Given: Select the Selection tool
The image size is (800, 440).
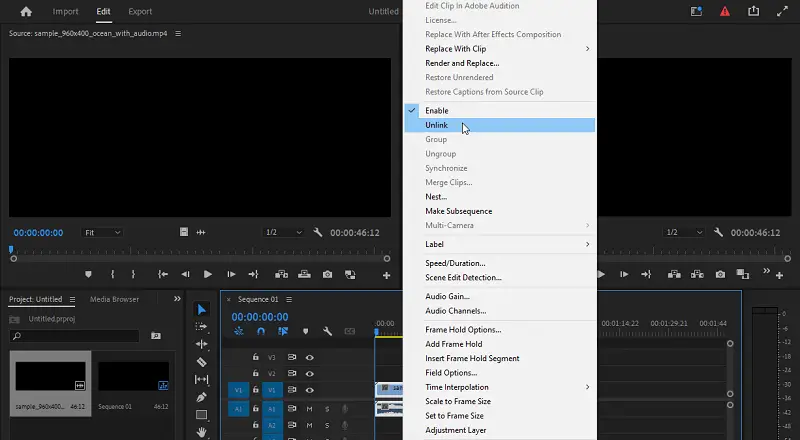Looking at the screenshot, I should click(x=202, y=309).
